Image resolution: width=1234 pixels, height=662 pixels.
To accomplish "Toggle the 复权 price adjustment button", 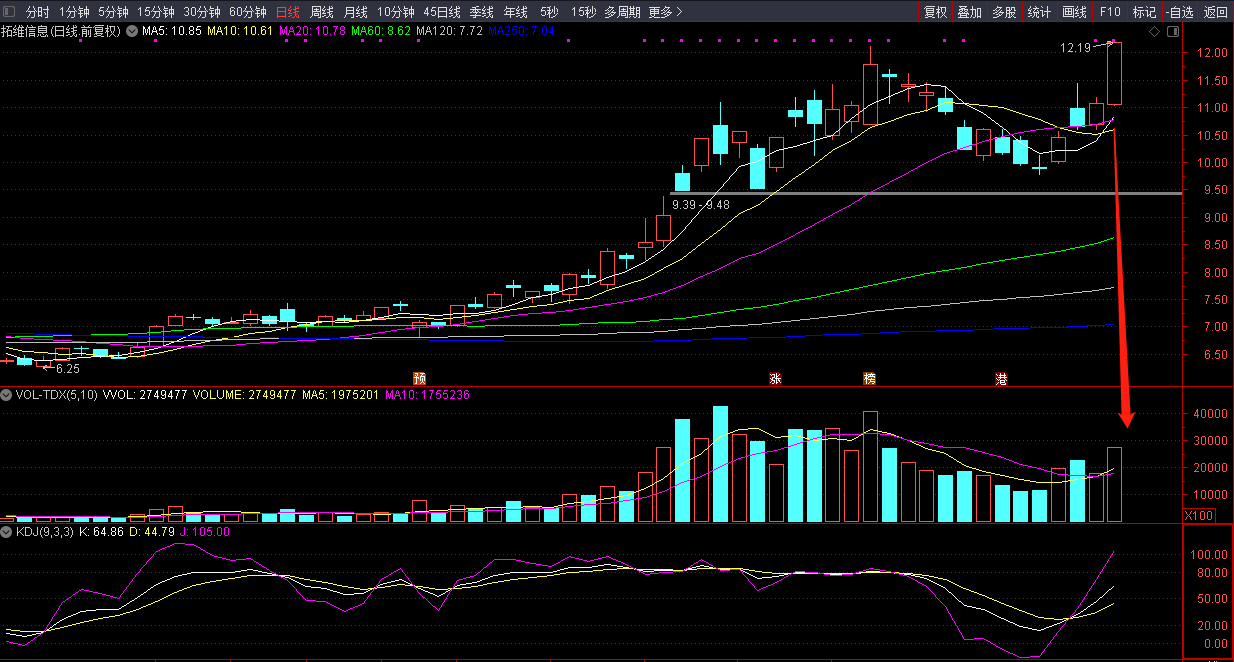I will click(935, 12).
